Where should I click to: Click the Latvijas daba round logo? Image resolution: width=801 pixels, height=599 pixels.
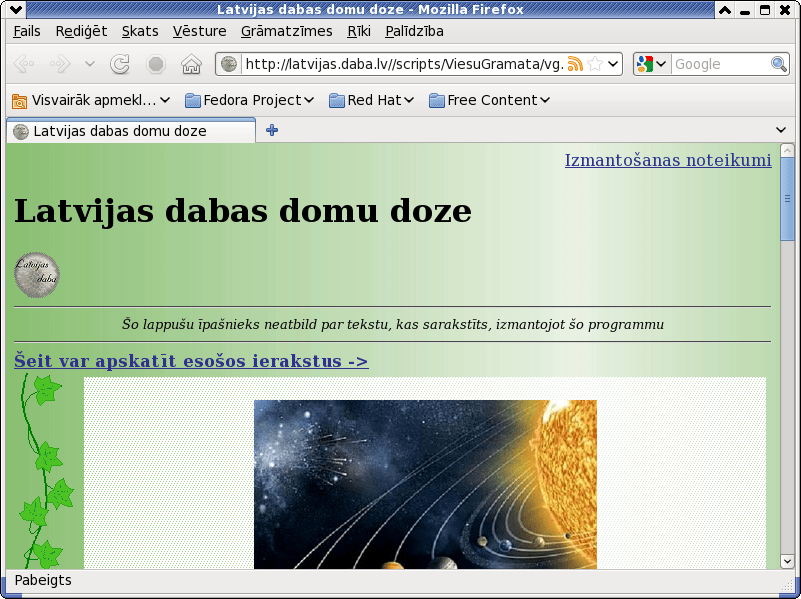point(37,275)
